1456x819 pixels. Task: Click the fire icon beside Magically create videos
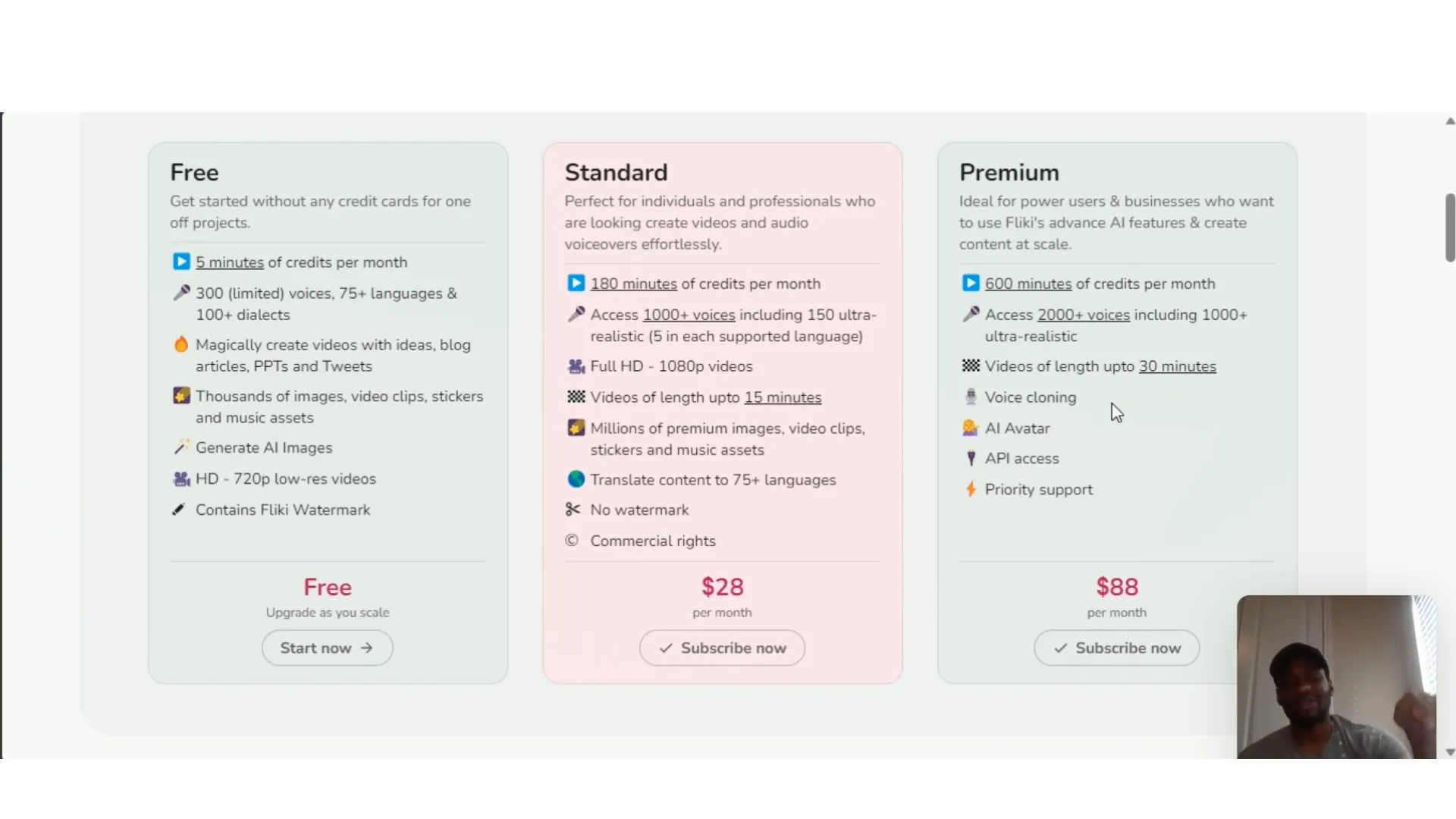pos(181,344)
